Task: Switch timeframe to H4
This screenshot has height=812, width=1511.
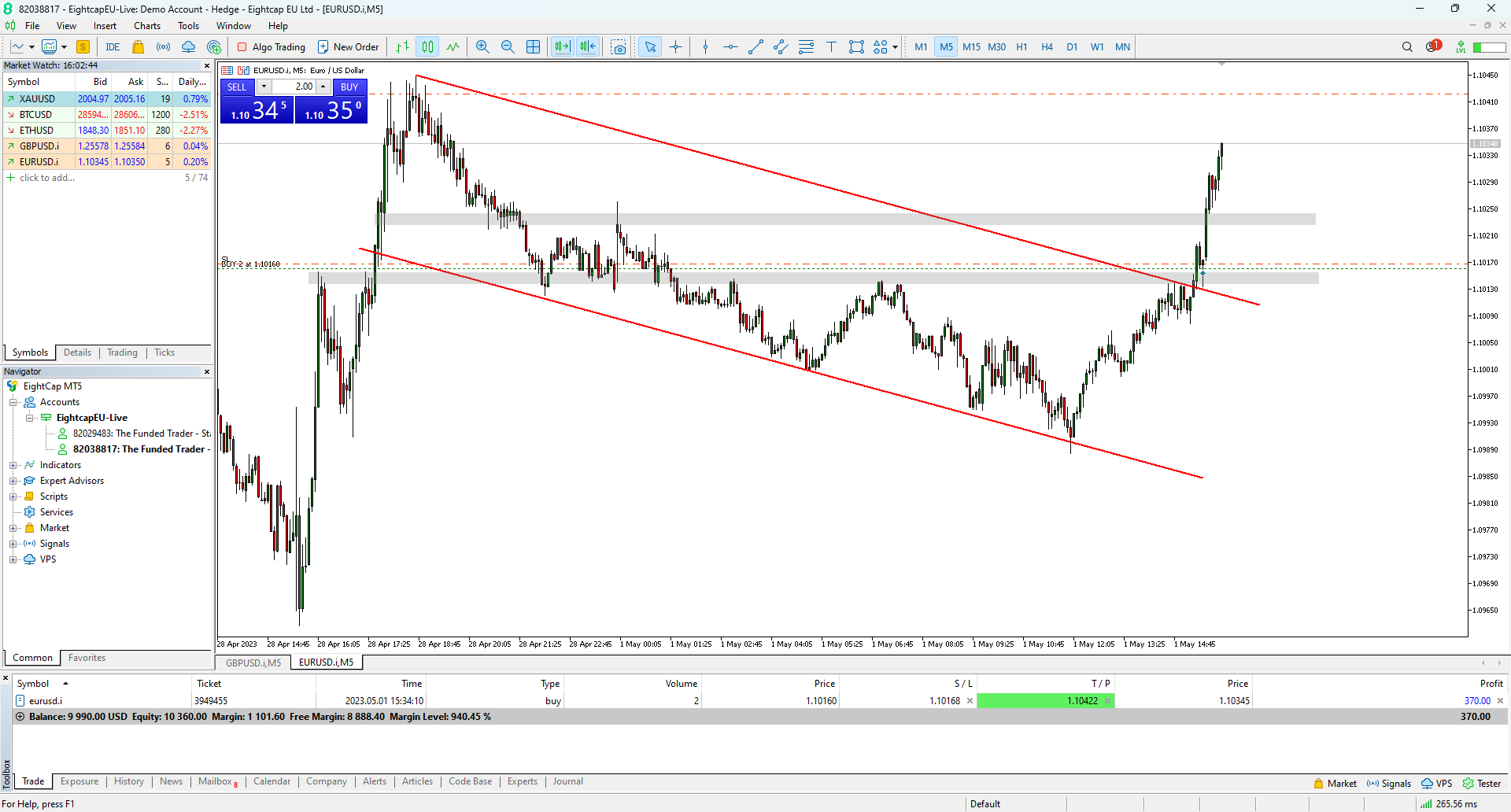Action: 1047,47
